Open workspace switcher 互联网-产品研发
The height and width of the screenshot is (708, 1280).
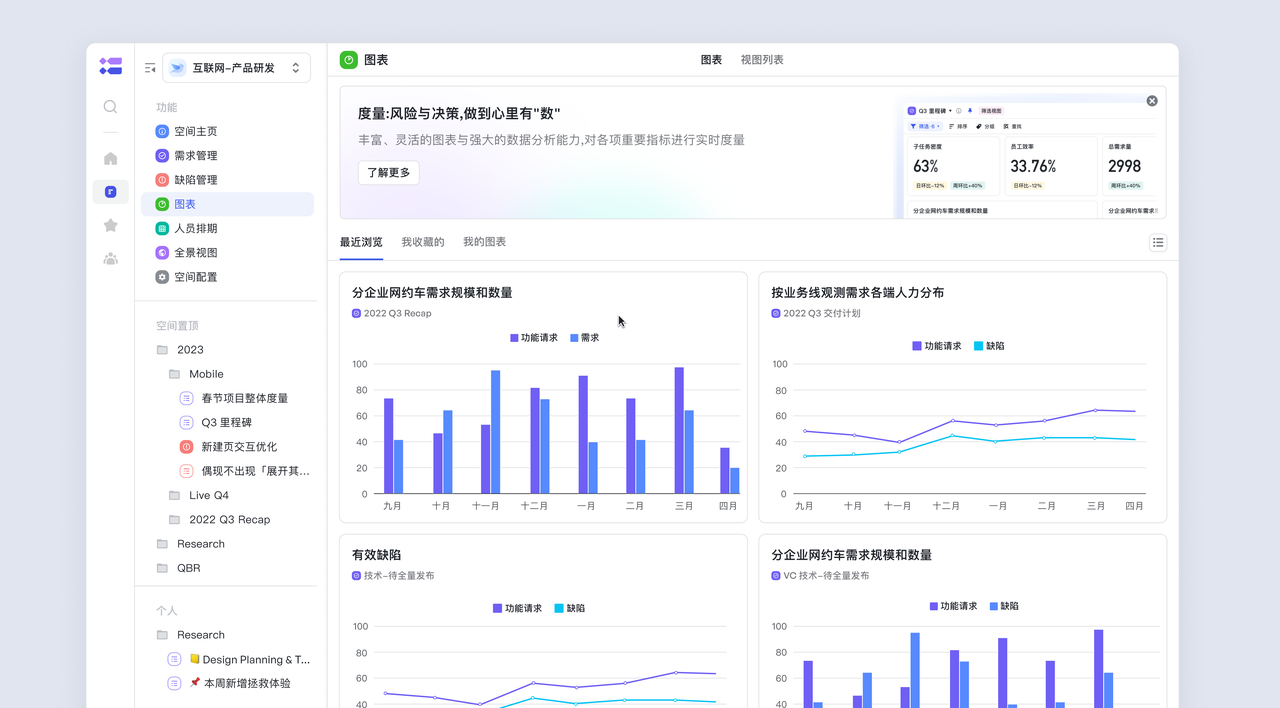[x=236, y=68]
